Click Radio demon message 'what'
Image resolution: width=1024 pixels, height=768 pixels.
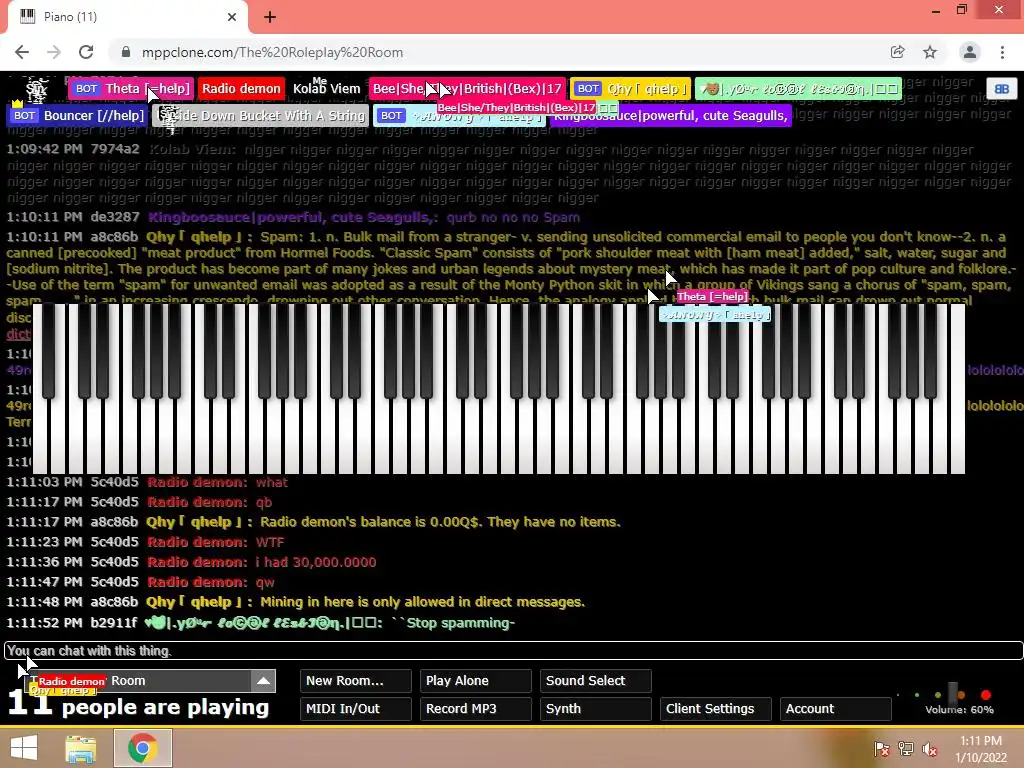click(272, 483)
